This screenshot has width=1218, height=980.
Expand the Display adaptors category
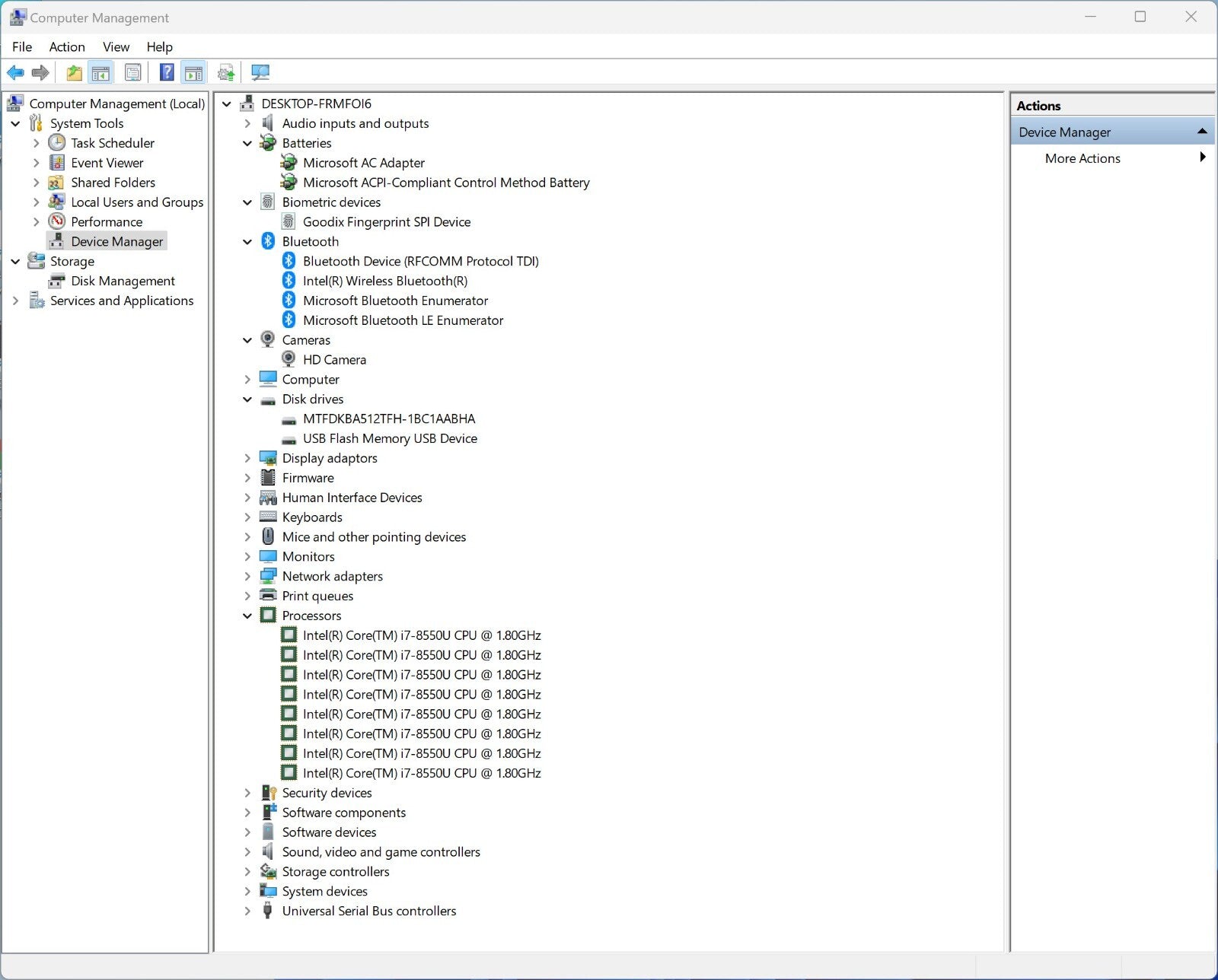[247, 458]
